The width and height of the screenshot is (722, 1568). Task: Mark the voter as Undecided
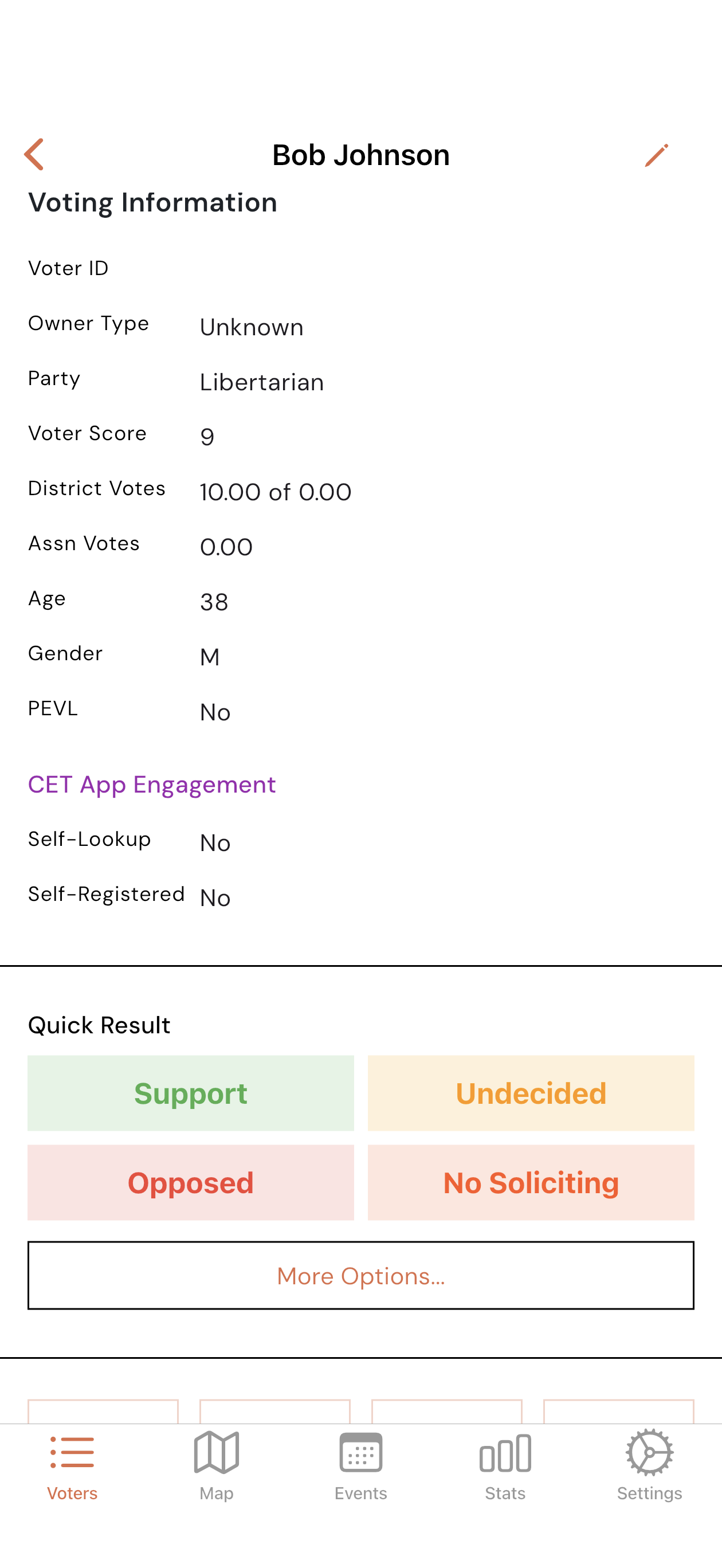click(531, 1092)
